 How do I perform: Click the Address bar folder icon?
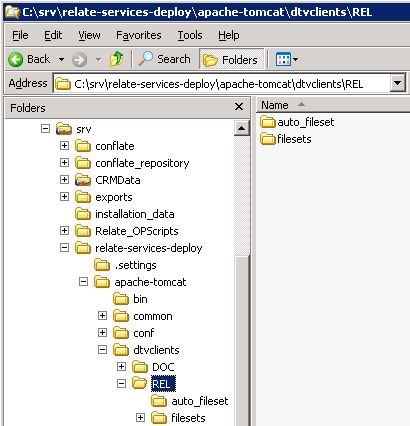tap(63, 83)
